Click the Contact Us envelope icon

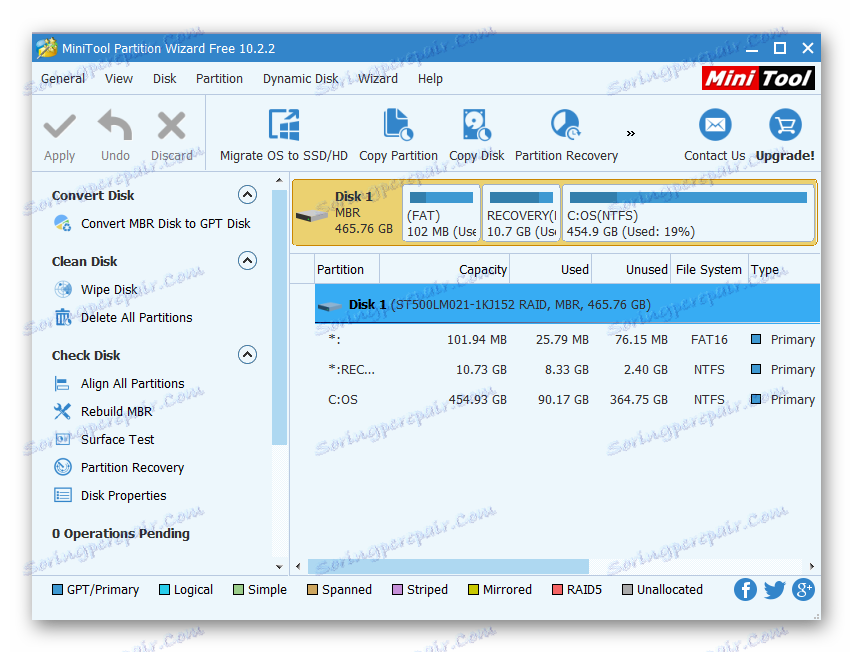coord(715,125)
